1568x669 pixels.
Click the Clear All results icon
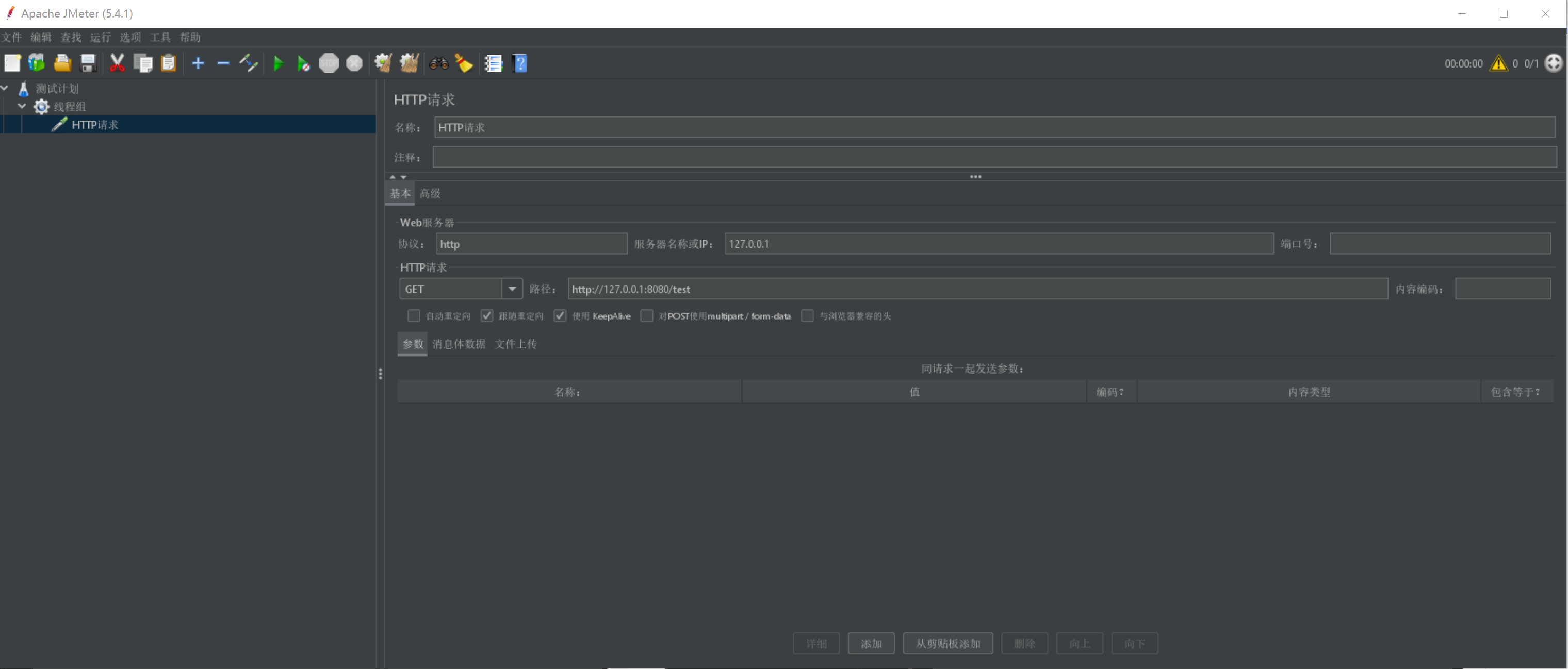[x=409, y=63]
